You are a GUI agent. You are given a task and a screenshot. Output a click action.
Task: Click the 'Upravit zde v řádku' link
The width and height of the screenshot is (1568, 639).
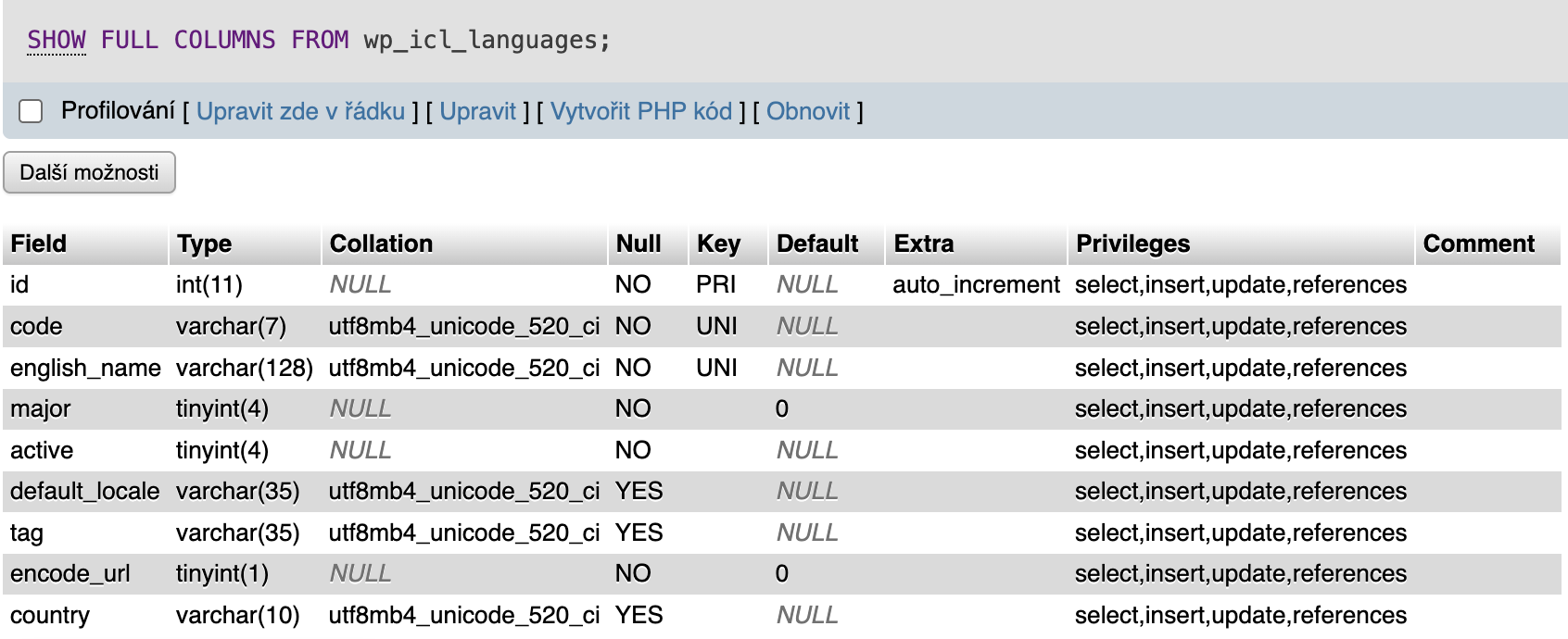click(300, 112)
